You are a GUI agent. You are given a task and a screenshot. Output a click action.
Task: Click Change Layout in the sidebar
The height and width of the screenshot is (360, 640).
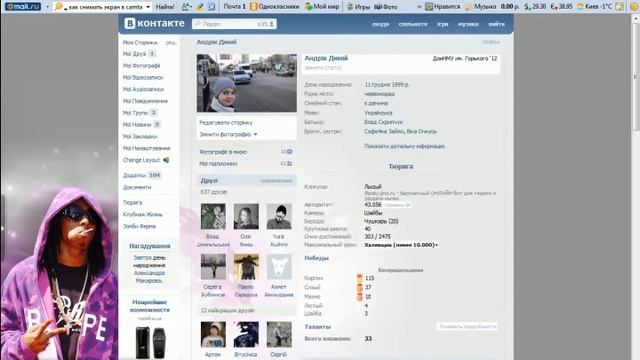[x=141, y=160]
